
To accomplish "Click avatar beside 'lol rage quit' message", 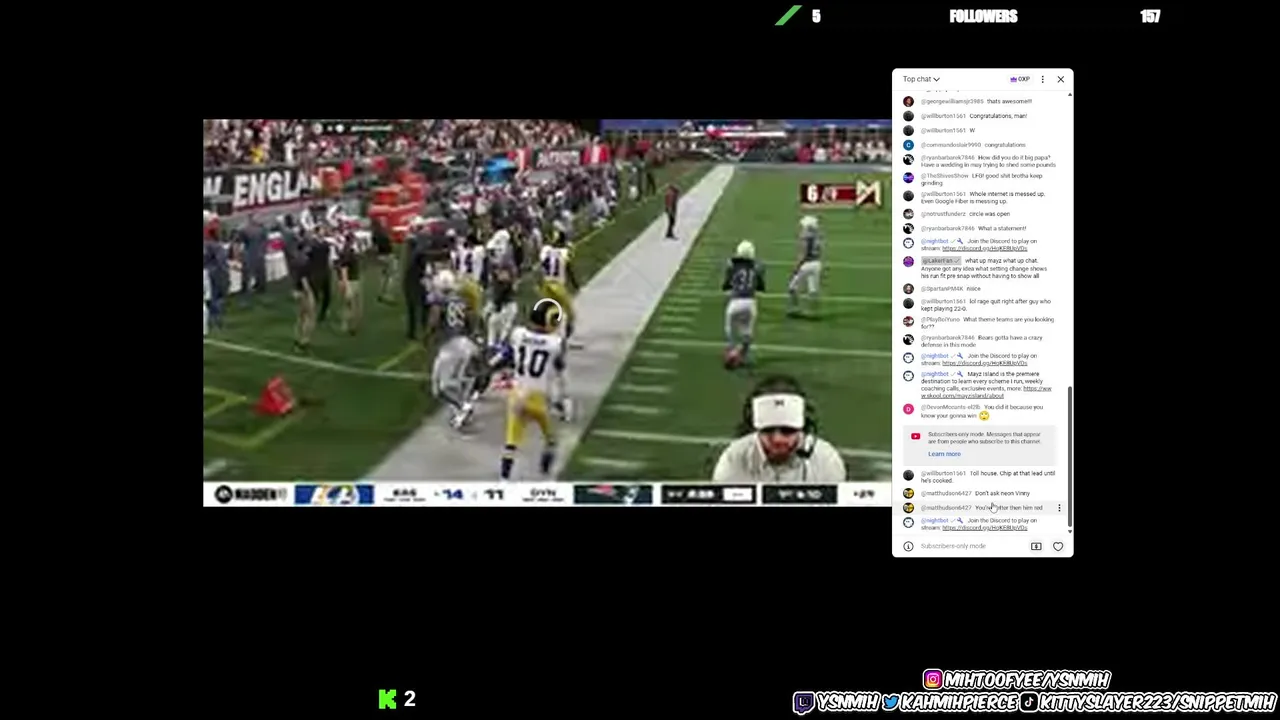I will tap(908, 302).
